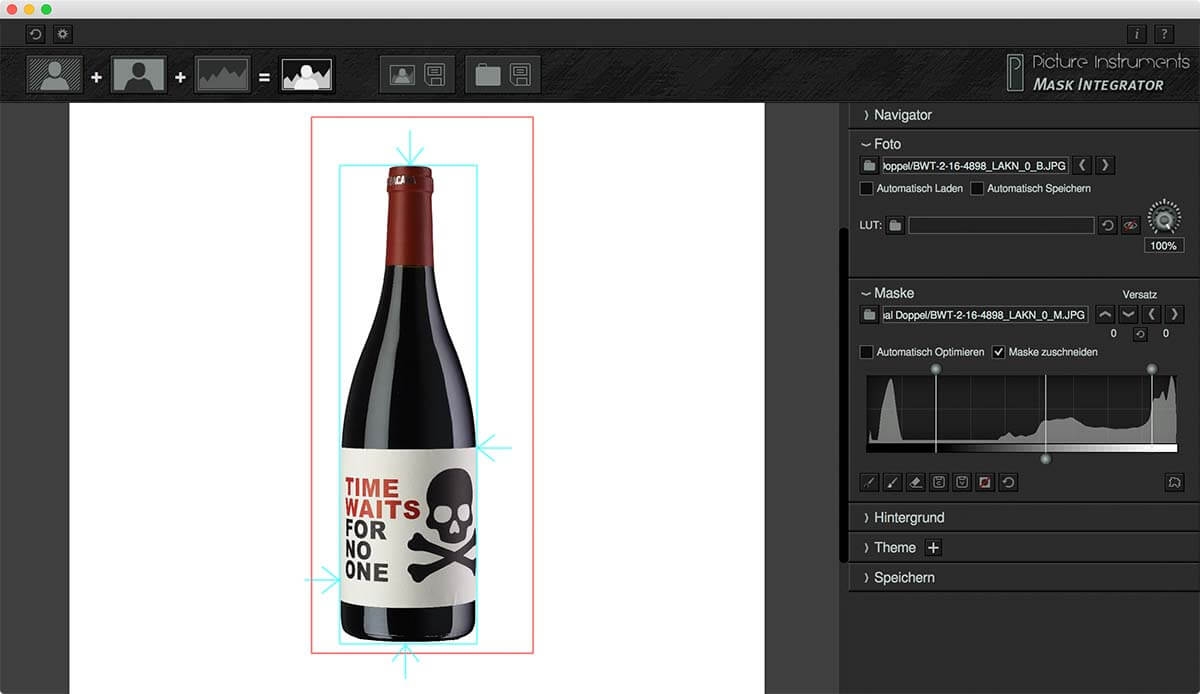
Task: Enable Automatisch Speichern checkbox
Action: click(x=977, y=188)
